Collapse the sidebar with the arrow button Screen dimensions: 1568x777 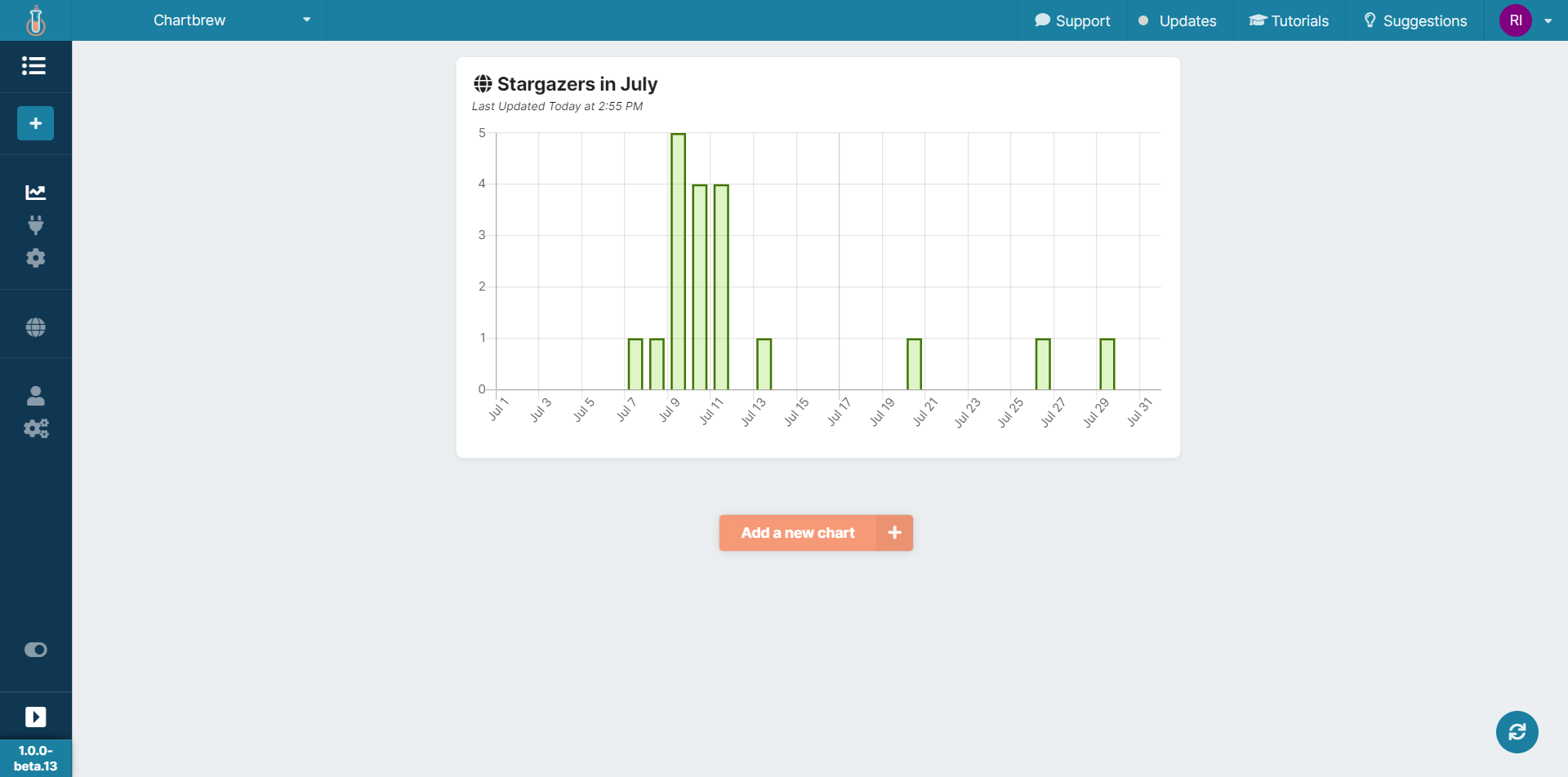35,716
